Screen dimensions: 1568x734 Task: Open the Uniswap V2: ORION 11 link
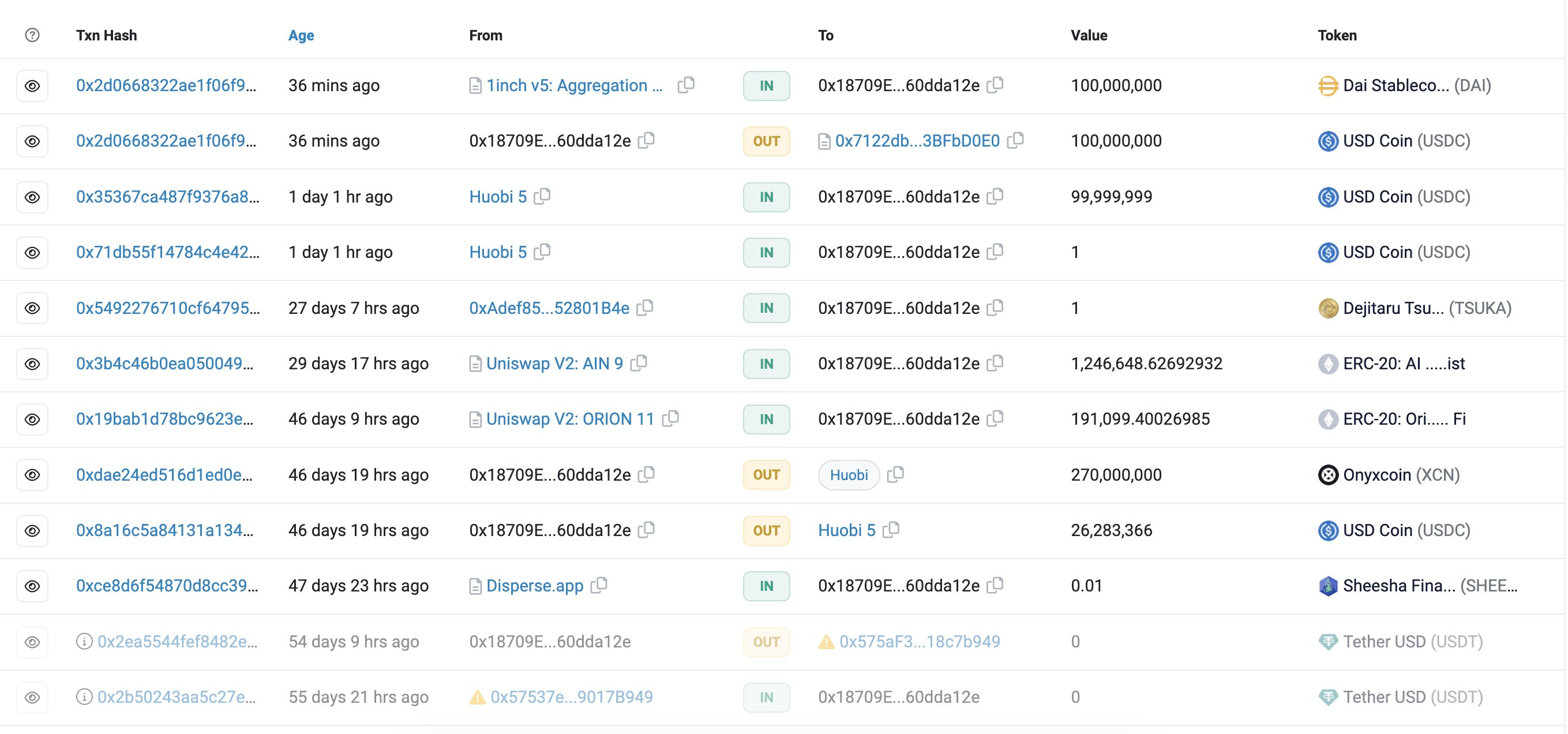[x=570, y=419]
